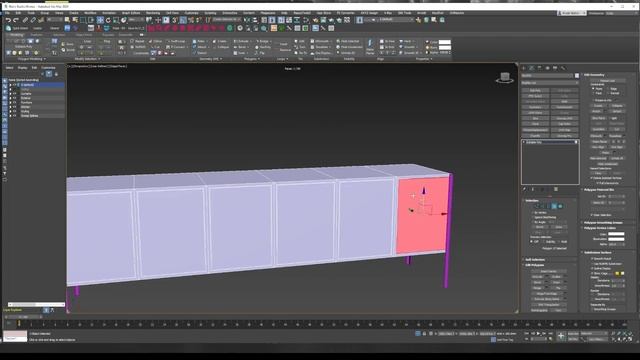Viewport: 640px width, 360px height.
Task: Open the Create command panel tab
Action: tap(523, 68)
